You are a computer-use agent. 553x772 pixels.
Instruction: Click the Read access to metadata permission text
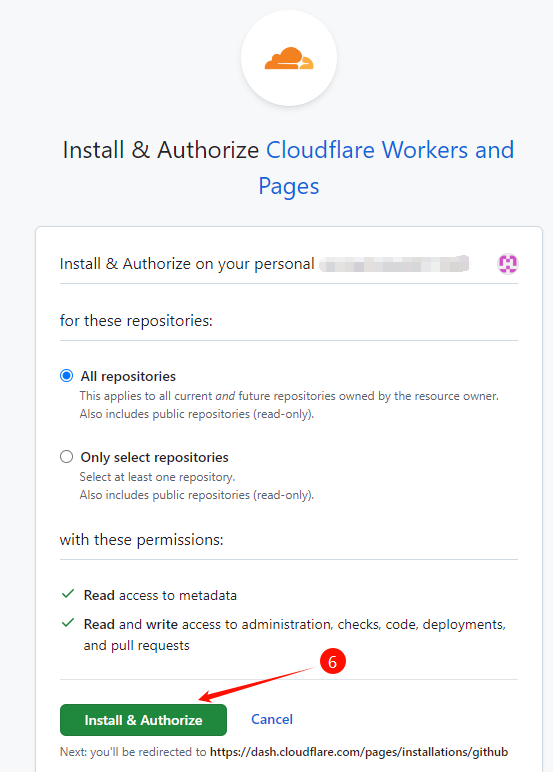160,595
